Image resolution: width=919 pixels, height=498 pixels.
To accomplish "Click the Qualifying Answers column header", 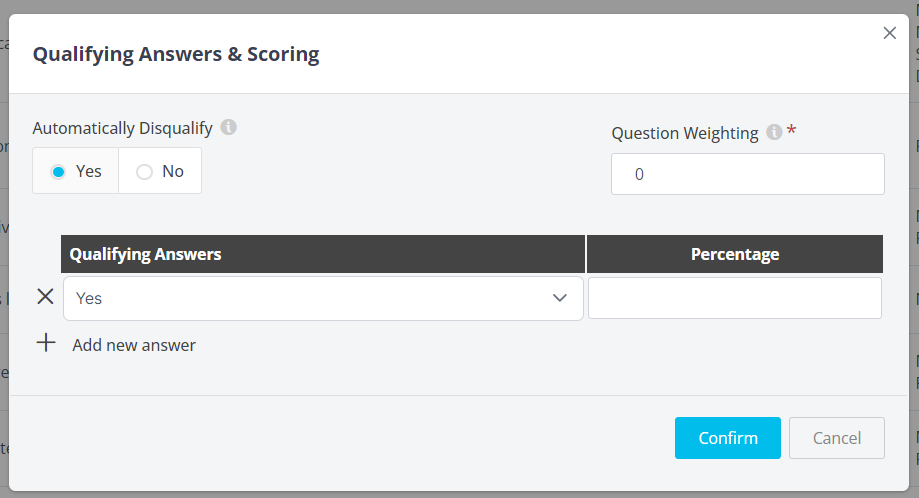I will pos(146,254).
